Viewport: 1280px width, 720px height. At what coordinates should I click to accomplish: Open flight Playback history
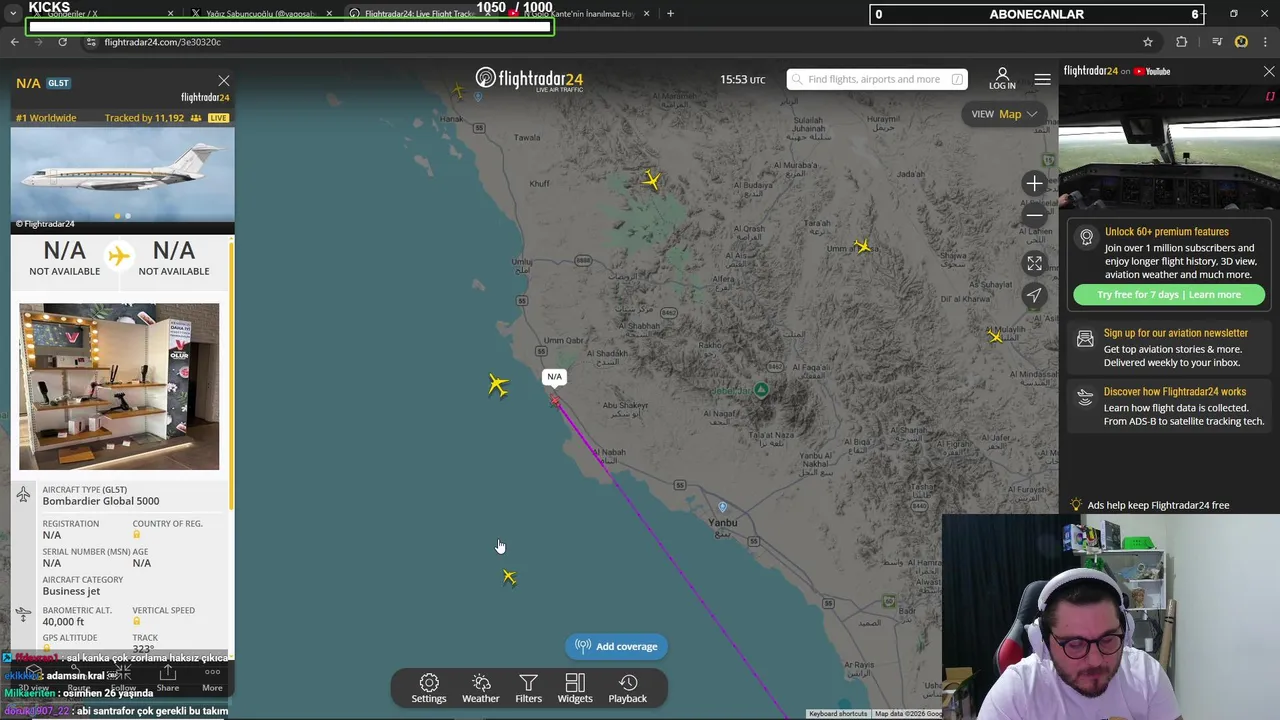pyautogui.click(x=628, y=689)
